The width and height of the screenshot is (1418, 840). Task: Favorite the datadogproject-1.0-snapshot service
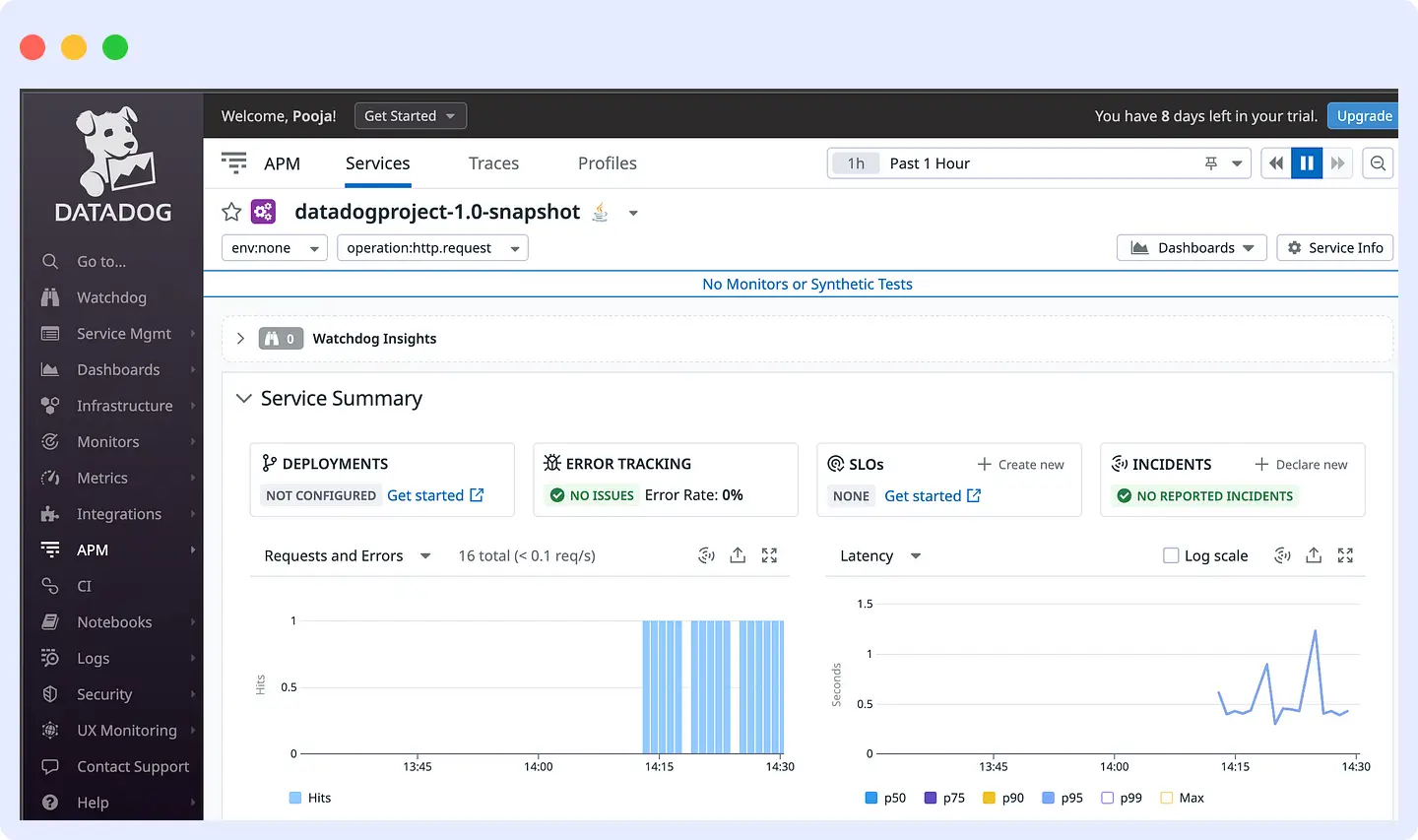coord(231,211)
